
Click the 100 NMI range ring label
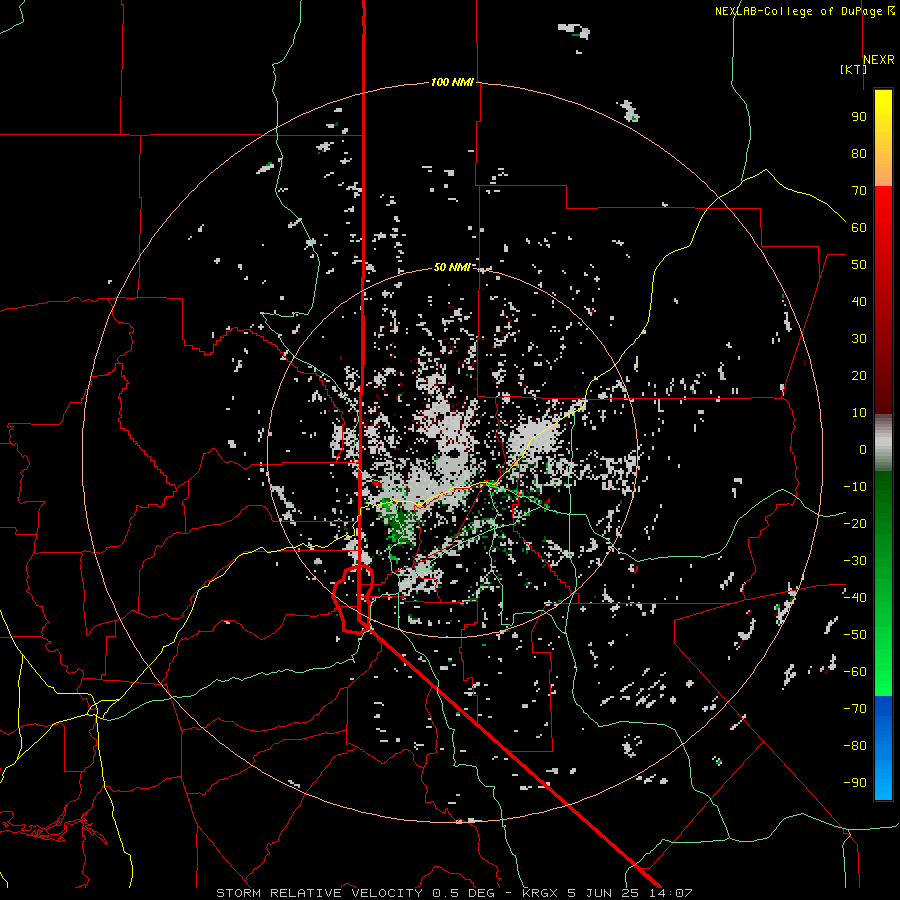(452, 83)
